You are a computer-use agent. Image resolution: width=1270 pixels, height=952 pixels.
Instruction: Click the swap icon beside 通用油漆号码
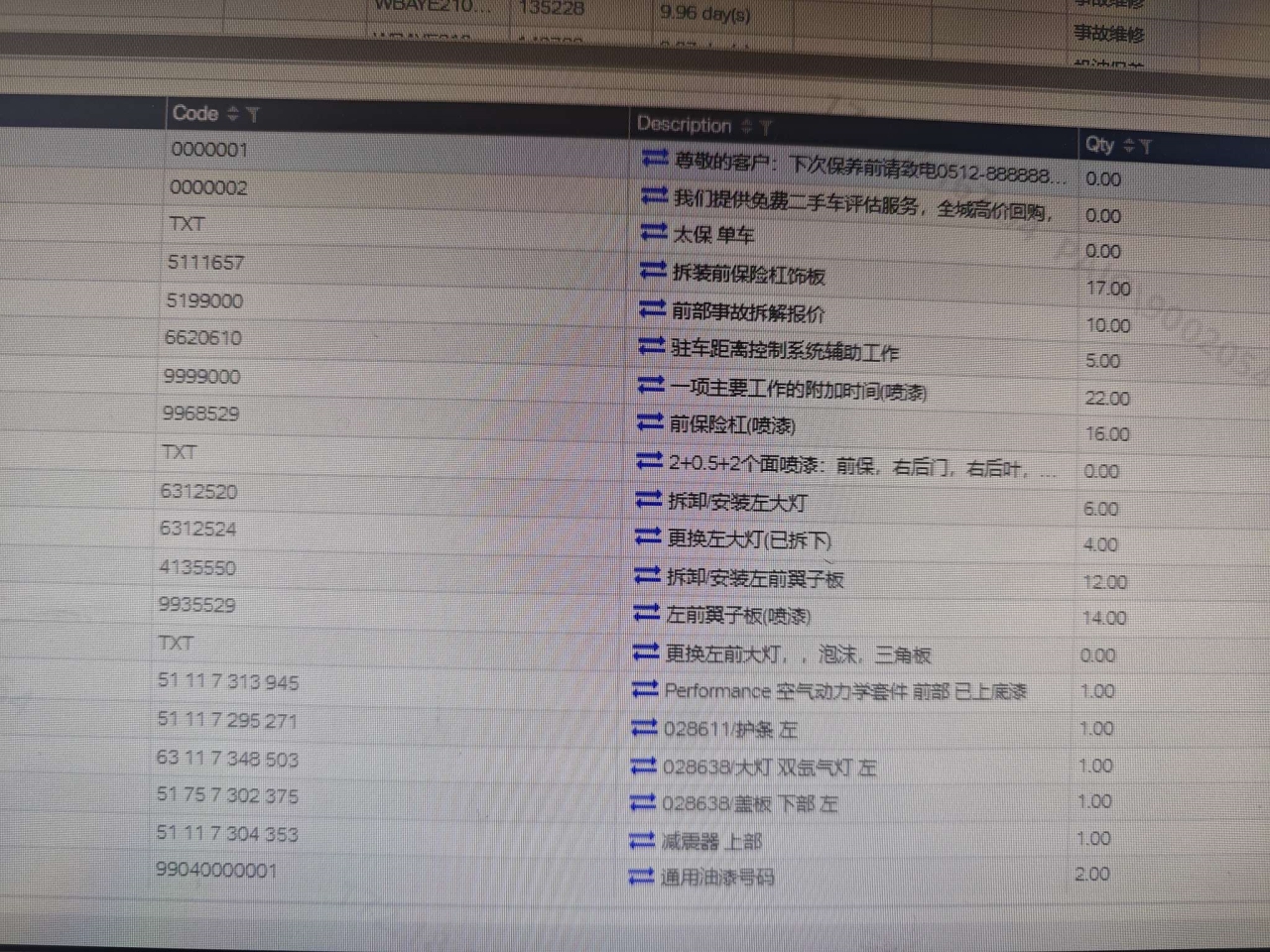(x=641, y=876)
